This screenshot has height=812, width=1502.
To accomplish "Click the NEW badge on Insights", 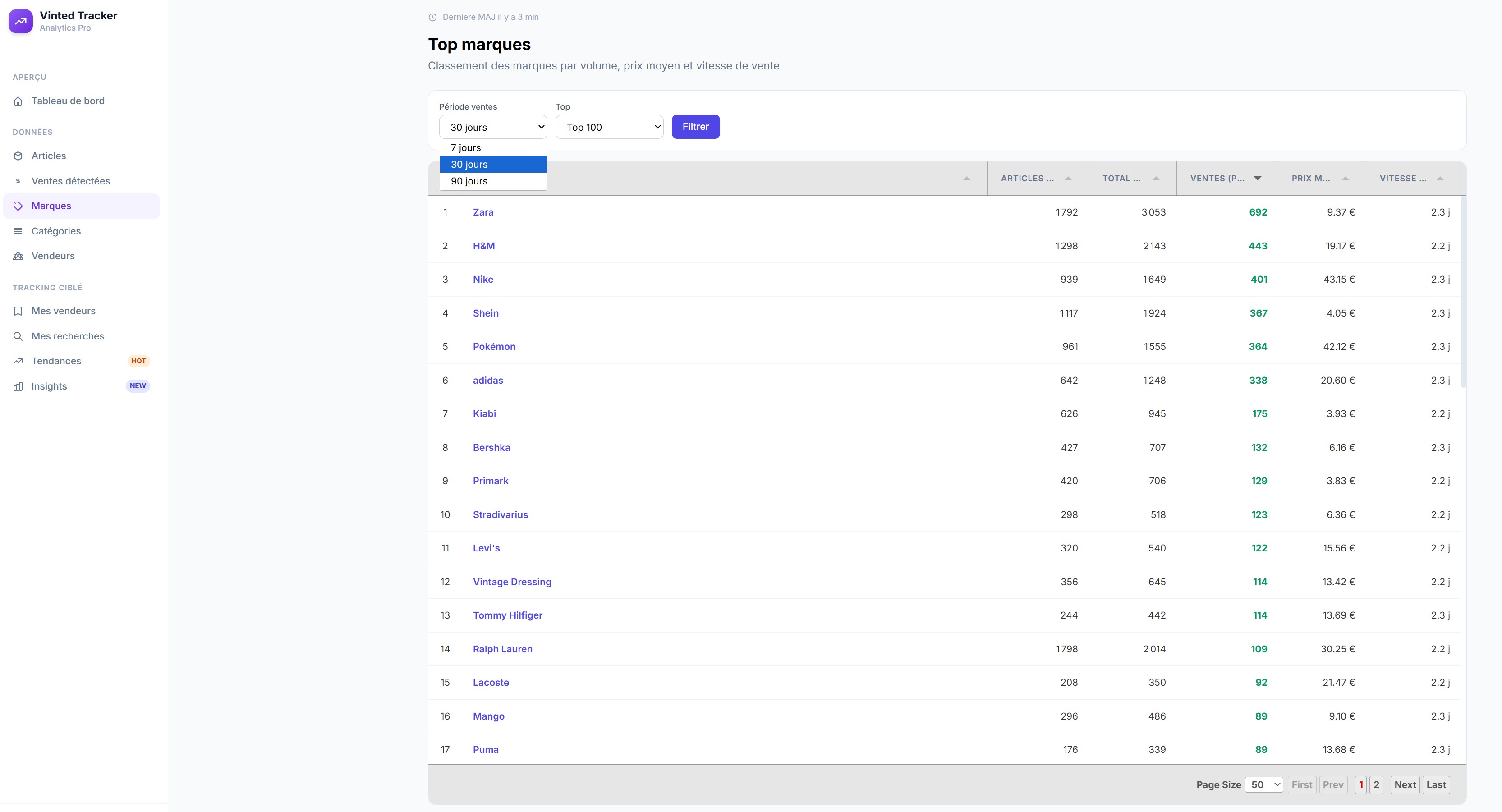I will [138, 386].
